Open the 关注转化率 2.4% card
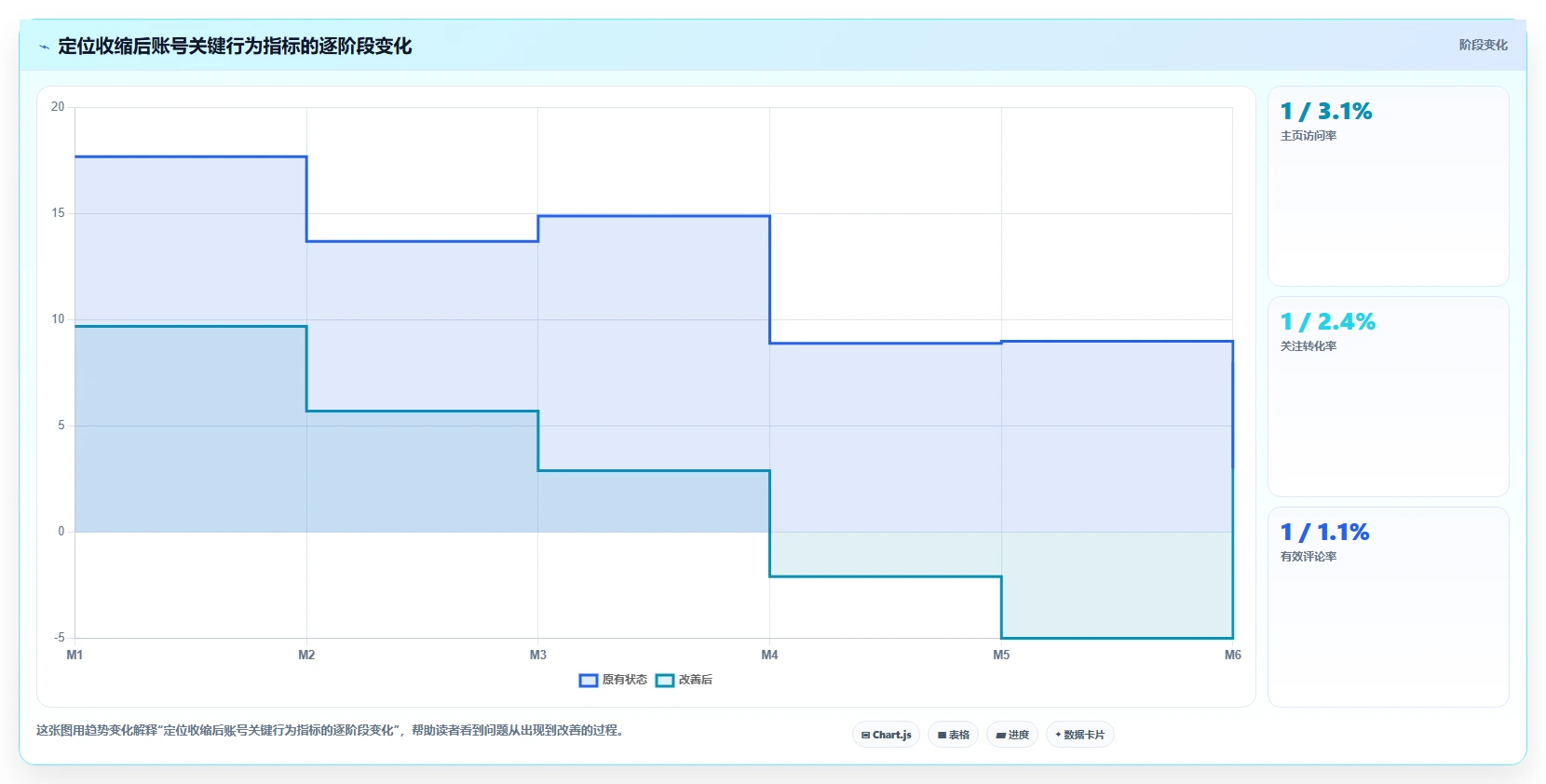1546x784 pixels. coord(1388,397)
